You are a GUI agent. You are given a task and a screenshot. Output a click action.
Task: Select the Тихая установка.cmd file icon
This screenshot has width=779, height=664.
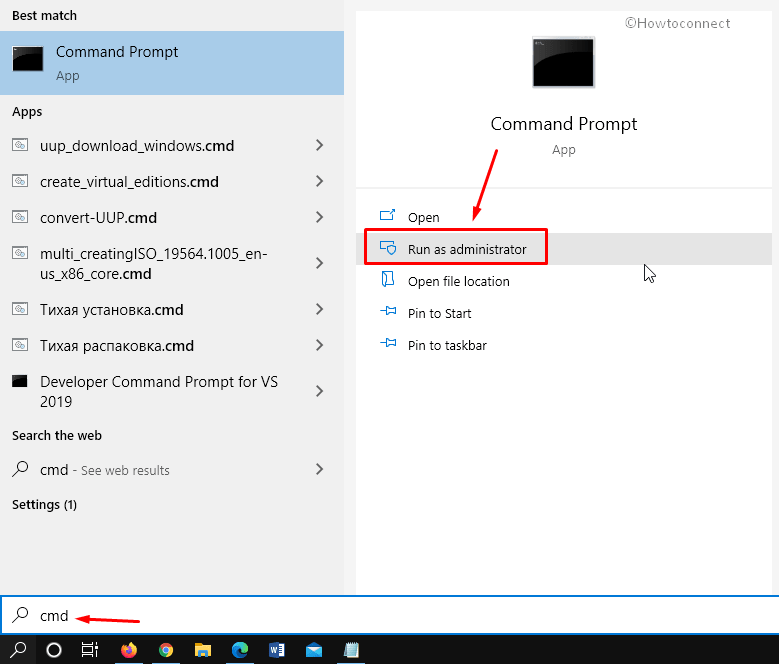20,309
